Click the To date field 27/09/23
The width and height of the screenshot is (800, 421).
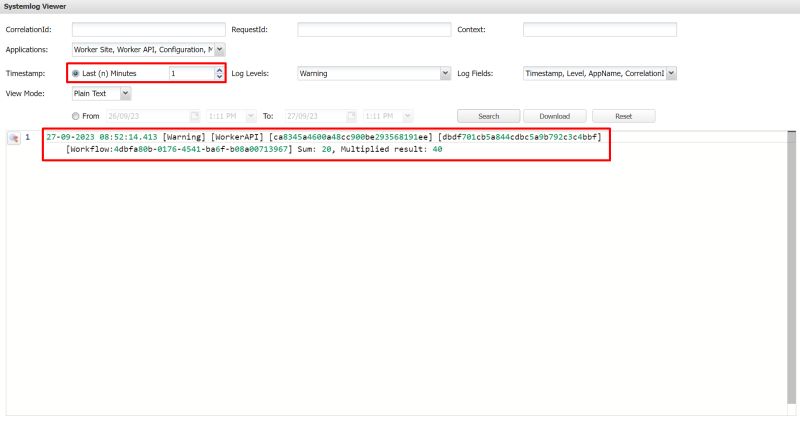(315, 116)
